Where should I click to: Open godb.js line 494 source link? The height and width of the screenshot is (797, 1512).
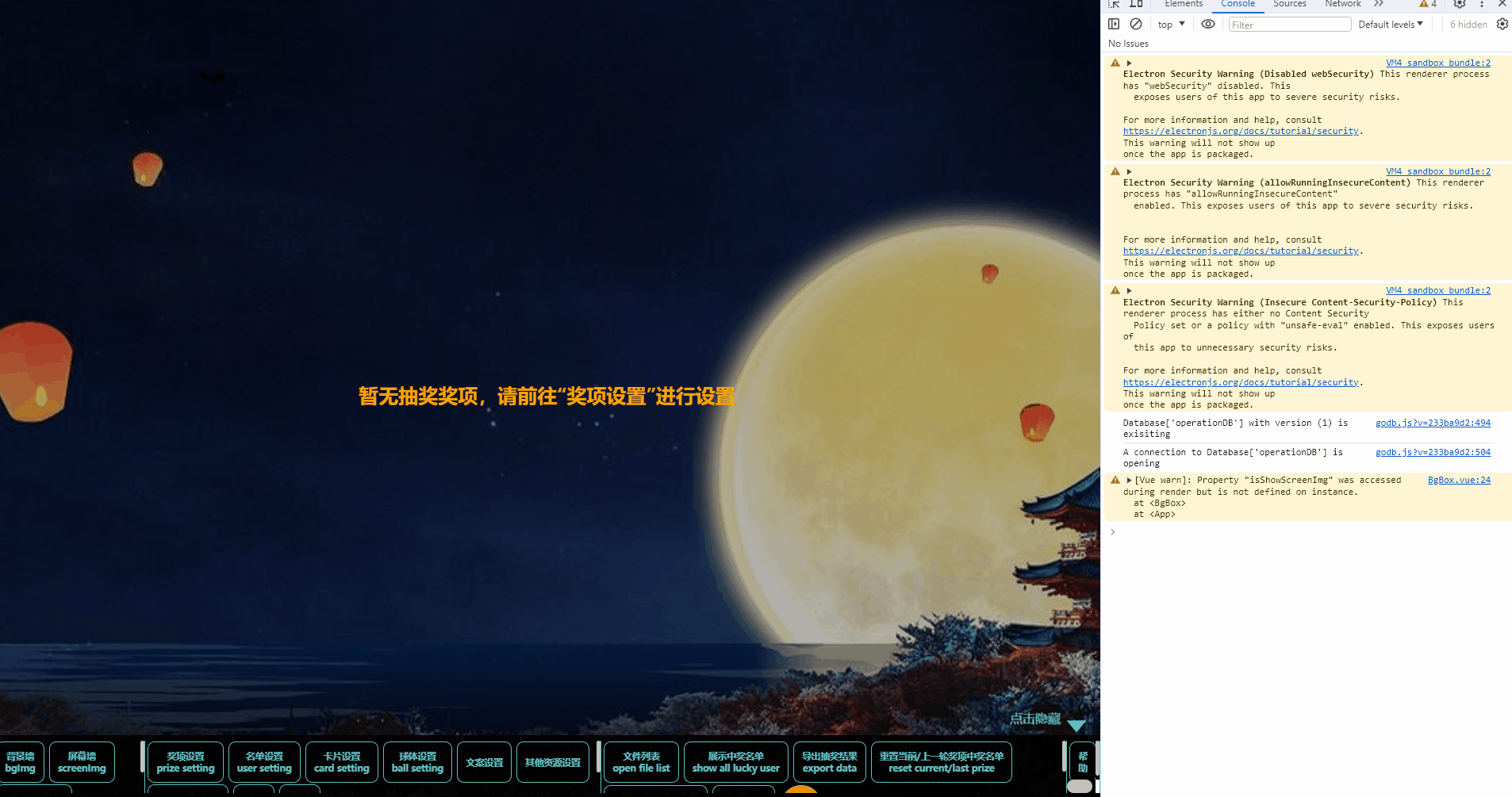pos(1433,423)
